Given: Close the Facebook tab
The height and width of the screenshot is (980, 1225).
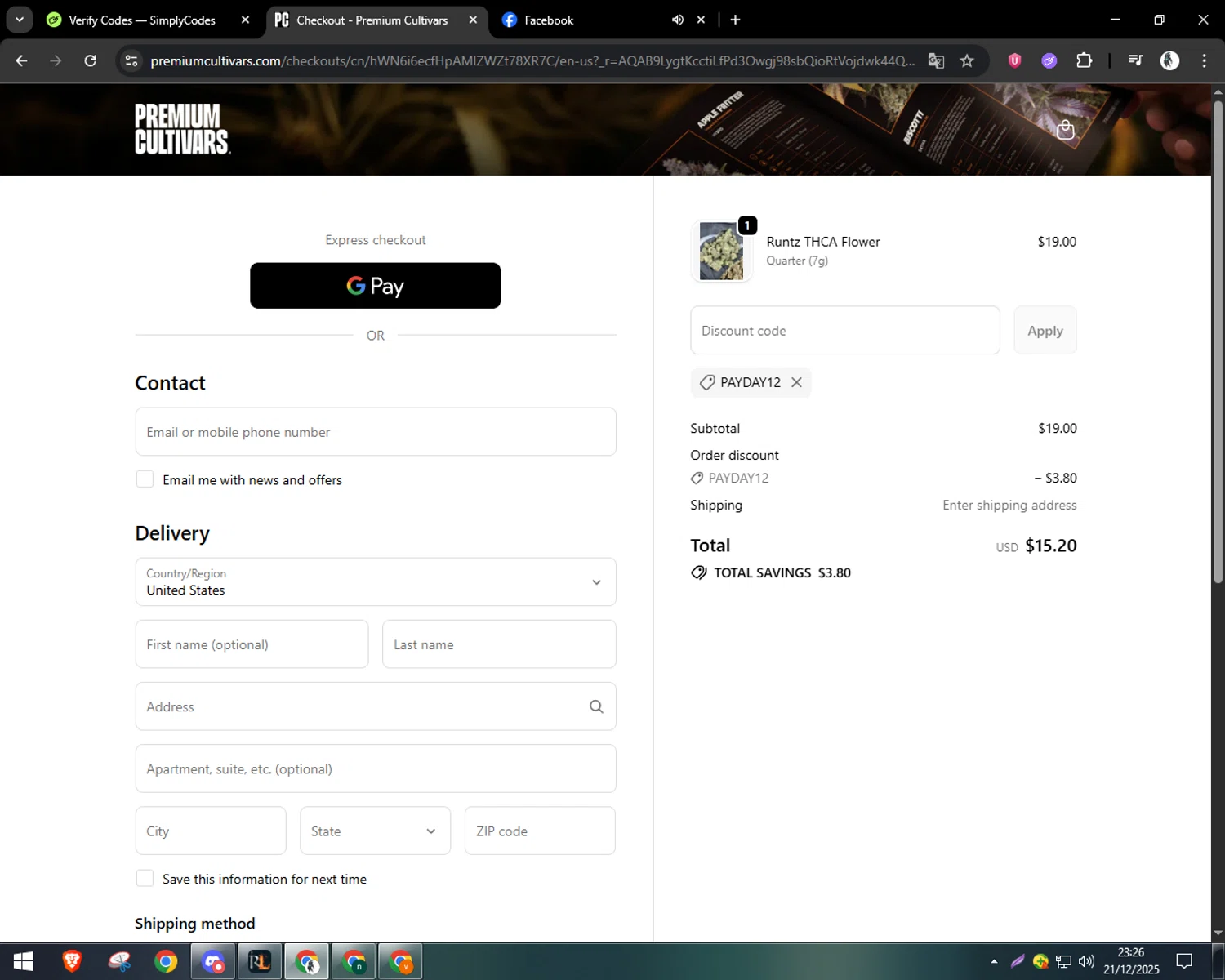Looking at the screenshot, I should 701,20.
